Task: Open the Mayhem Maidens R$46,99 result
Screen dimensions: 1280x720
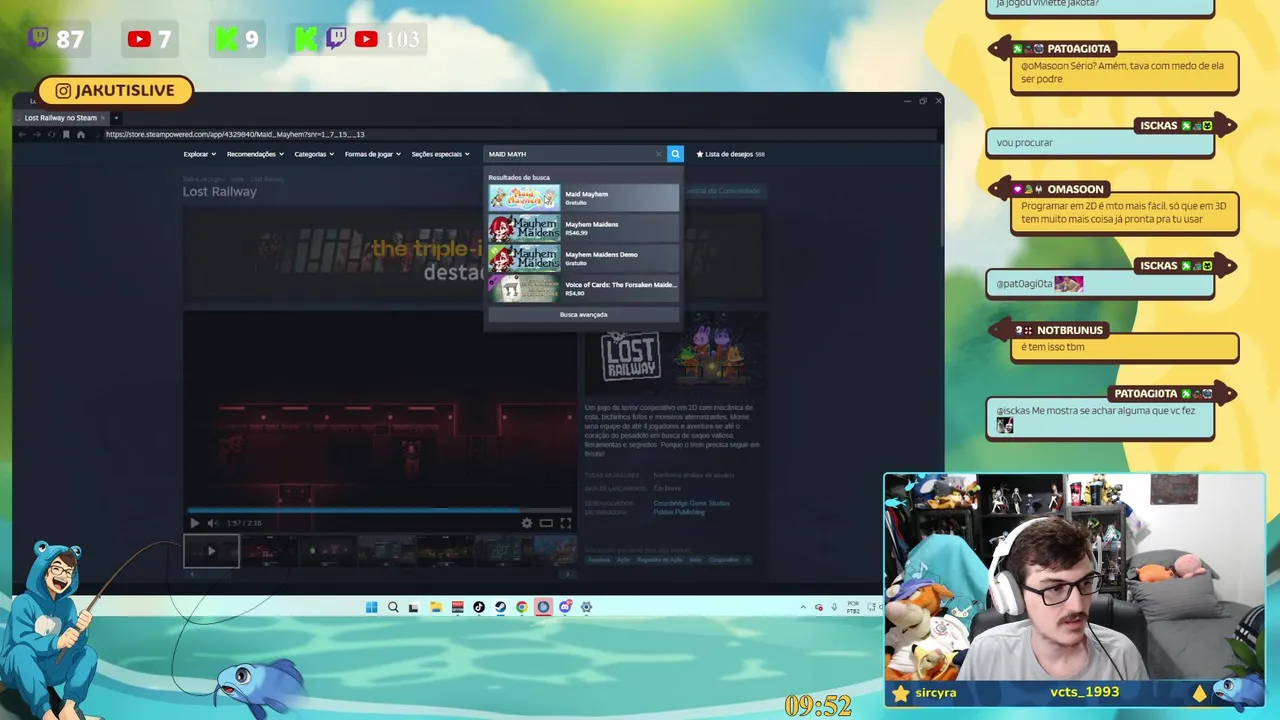Action: coord(583,228)
